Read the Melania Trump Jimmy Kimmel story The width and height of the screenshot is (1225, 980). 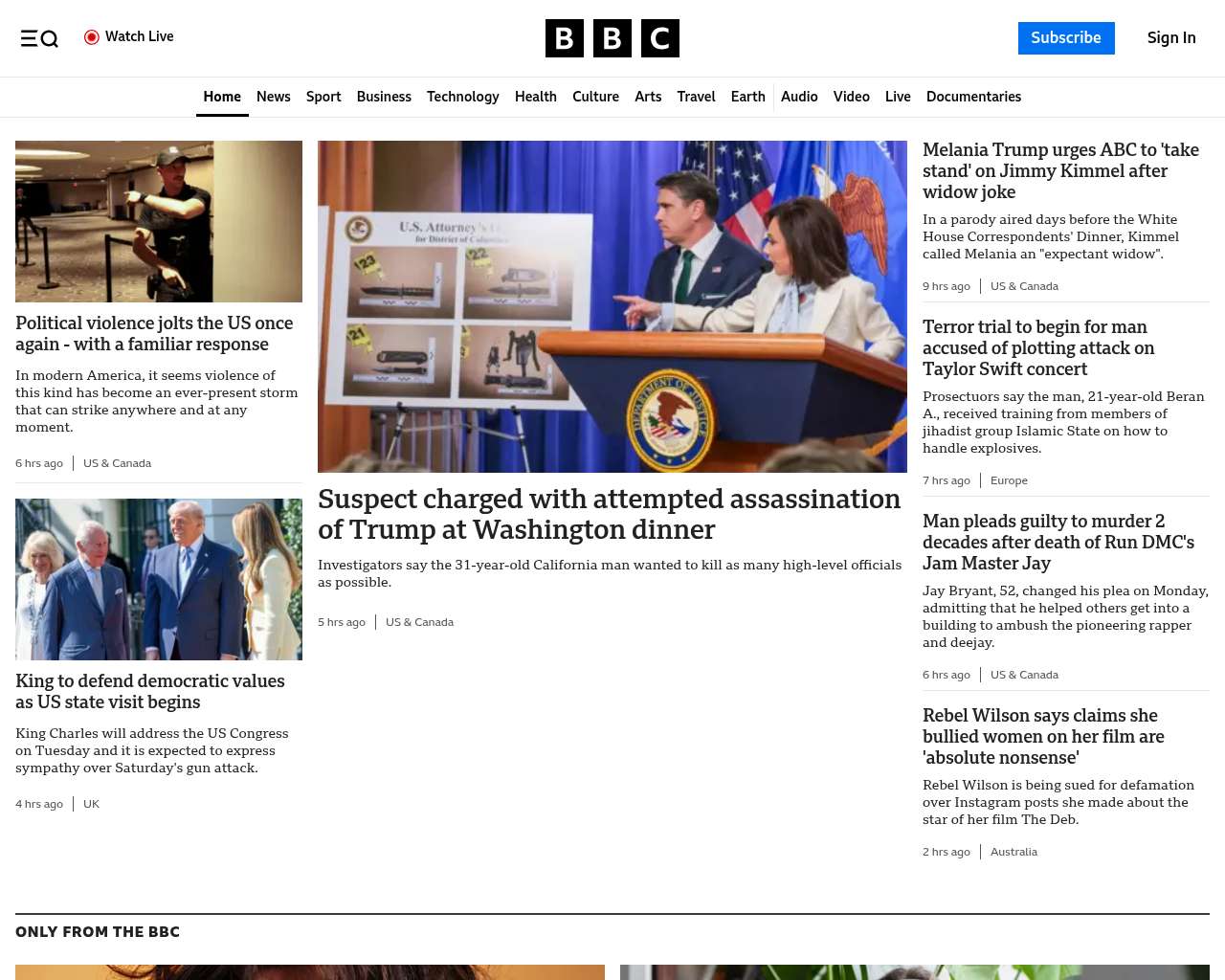[1060, 170]
